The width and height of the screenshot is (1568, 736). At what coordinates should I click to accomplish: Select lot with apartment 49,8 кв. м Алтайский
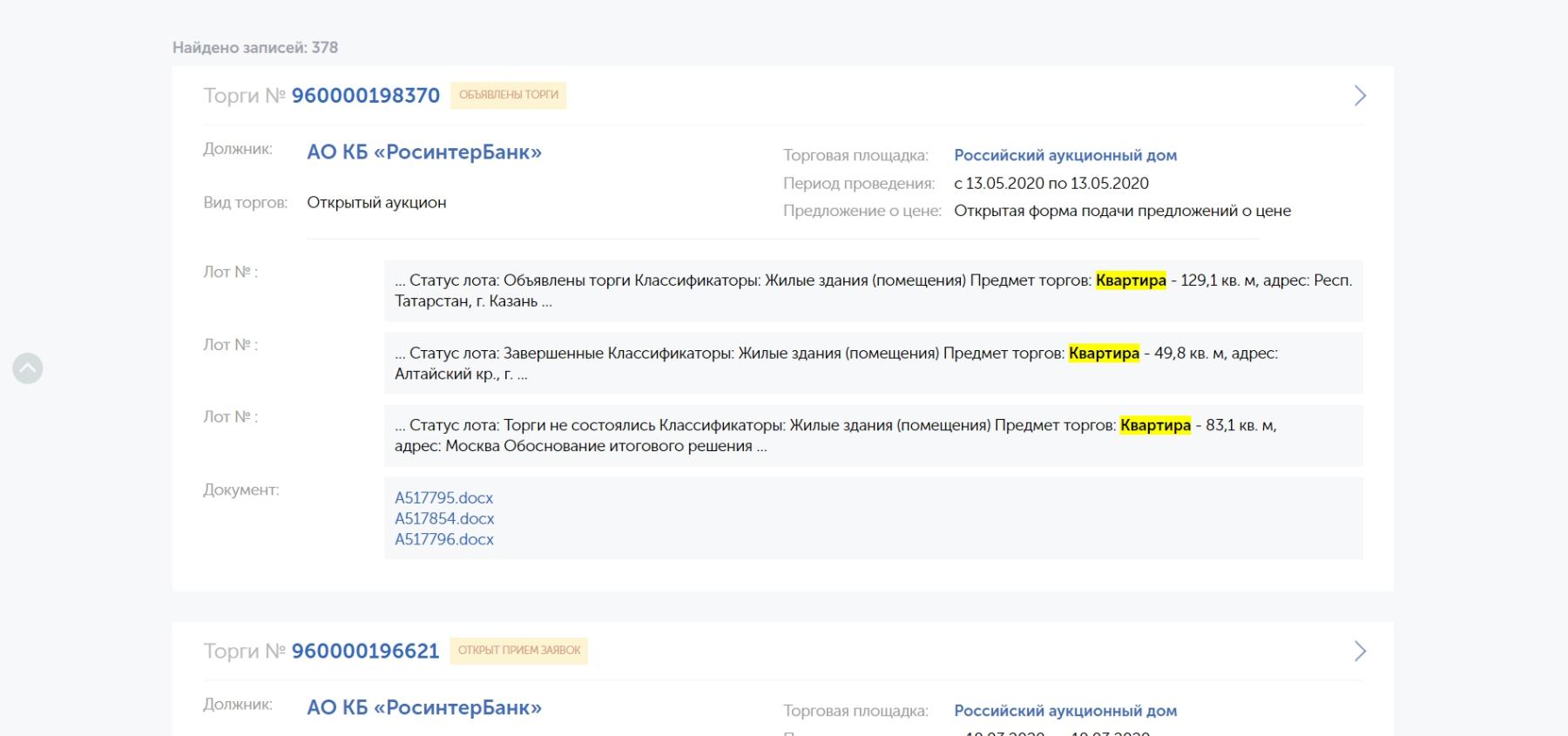874,363
